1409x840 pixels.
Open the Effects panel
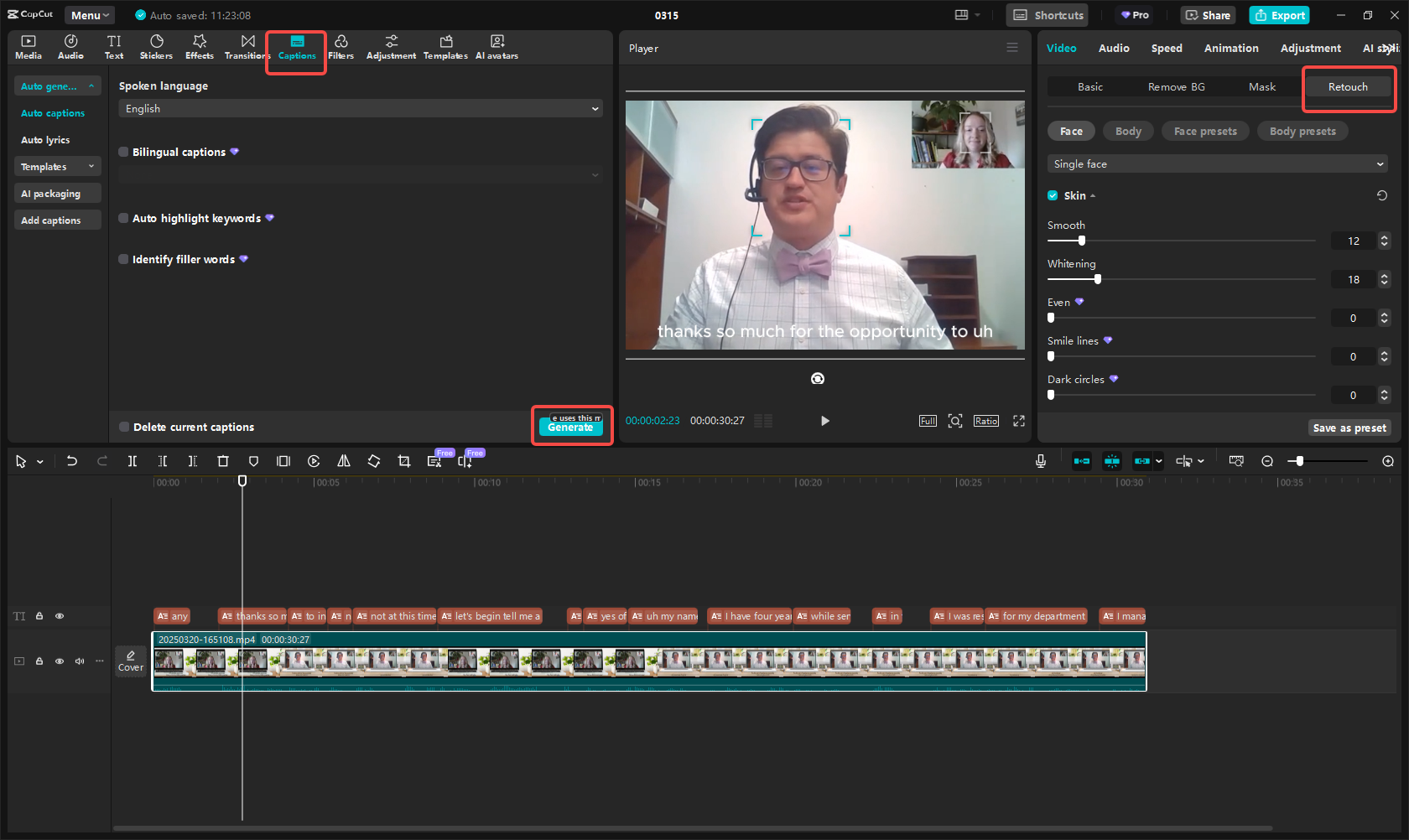pyautogui.click(x=199, y=46)
